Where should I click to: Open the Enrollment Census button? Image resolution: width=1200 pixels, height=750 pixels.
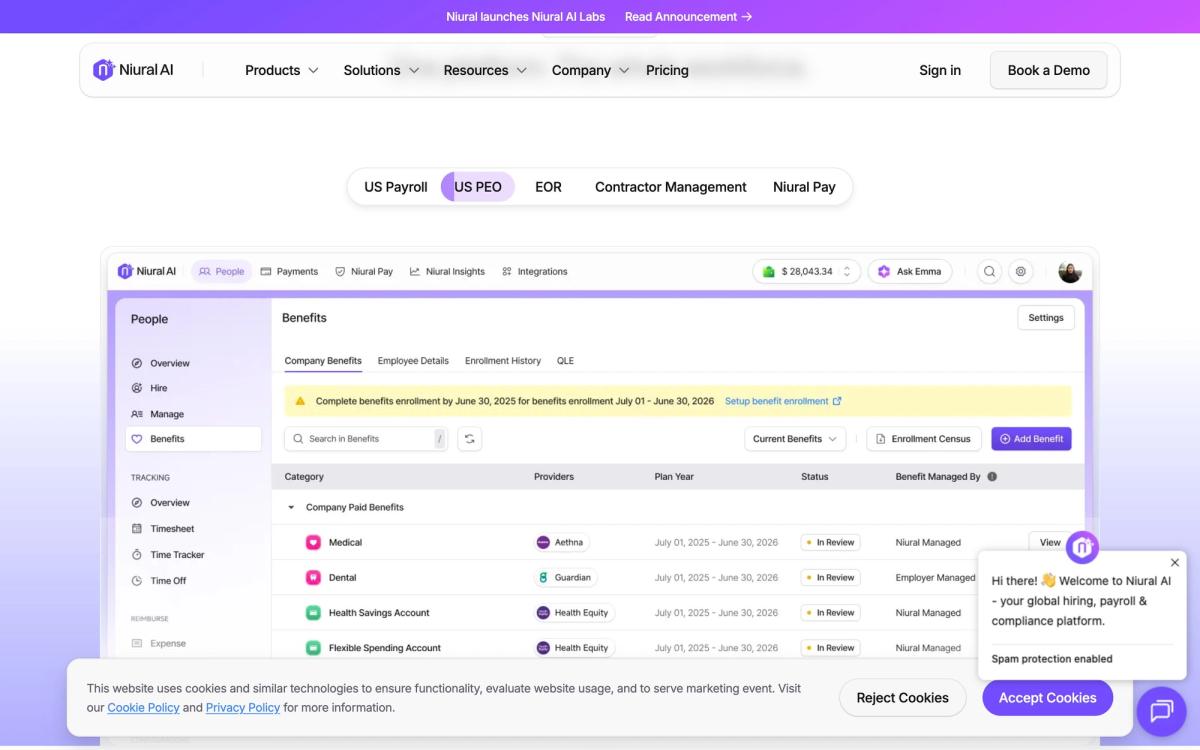[x=924, y=439]
